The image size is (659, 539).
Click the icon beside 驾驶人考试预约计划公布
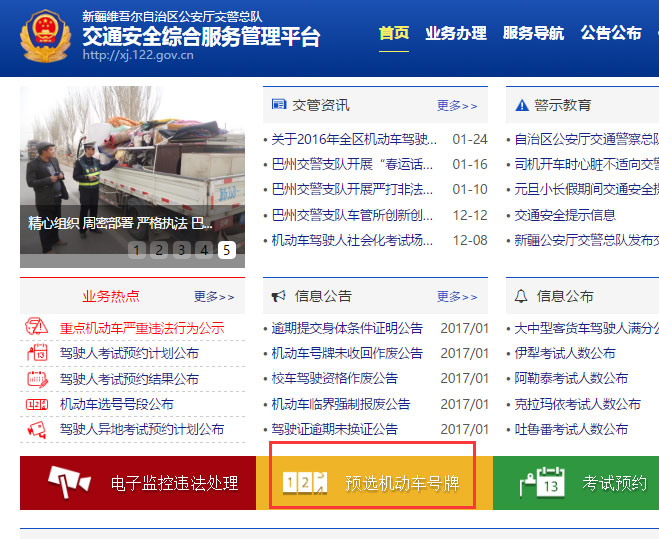pyautogui.click(x=37, y=353)
